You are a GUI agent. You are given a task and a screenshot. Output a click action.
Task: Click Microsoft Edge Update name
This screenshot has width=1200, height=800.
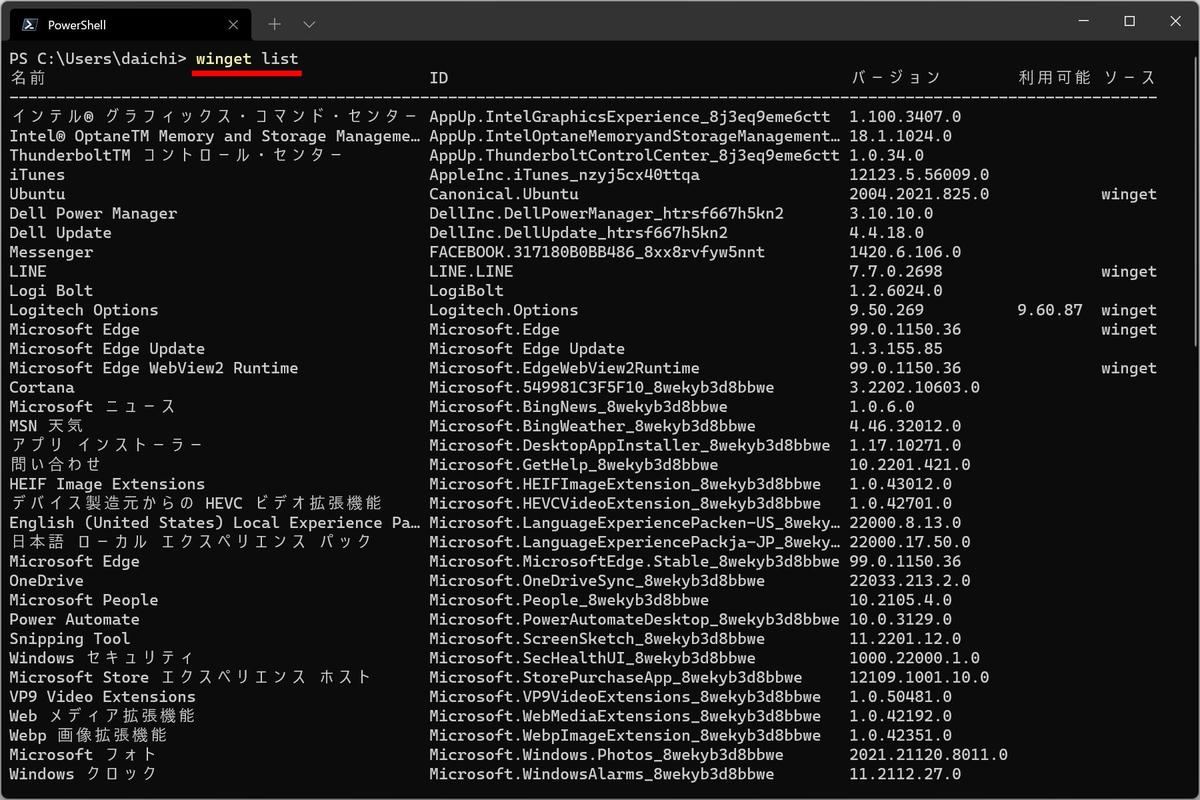coord(107,349)
